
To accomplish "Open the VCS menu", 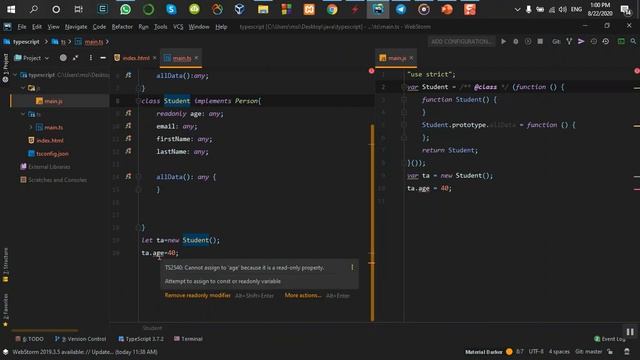I will tap(178, 27).
